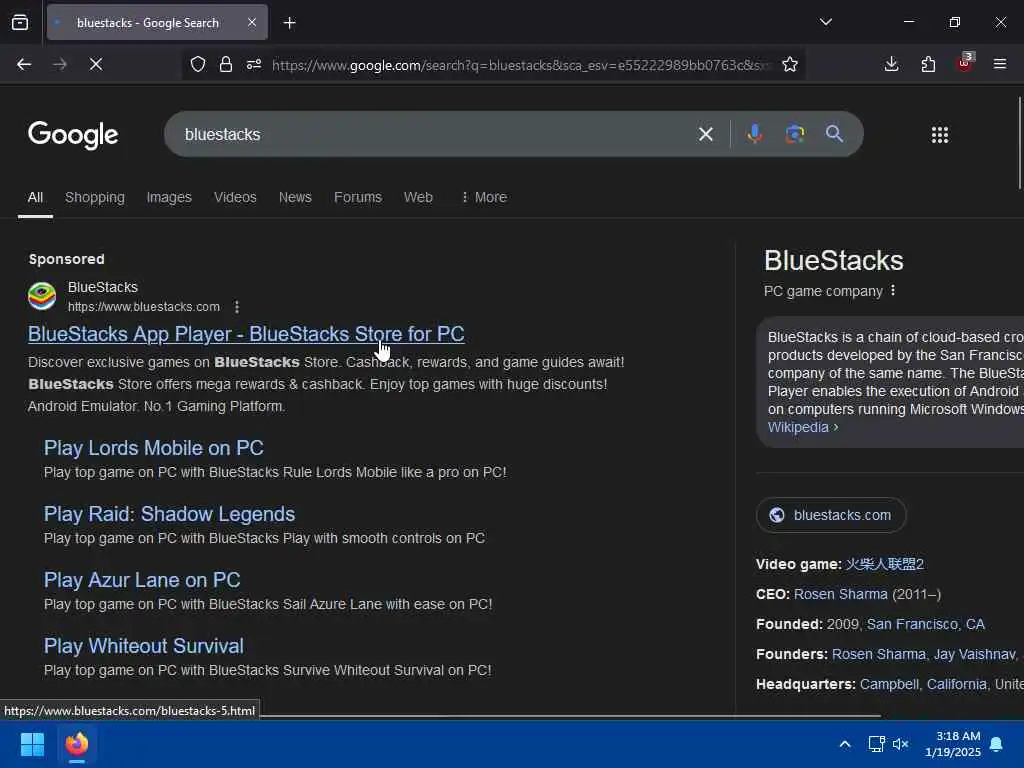Open Play Raid: Shadow Legends link

coord(169,514)
